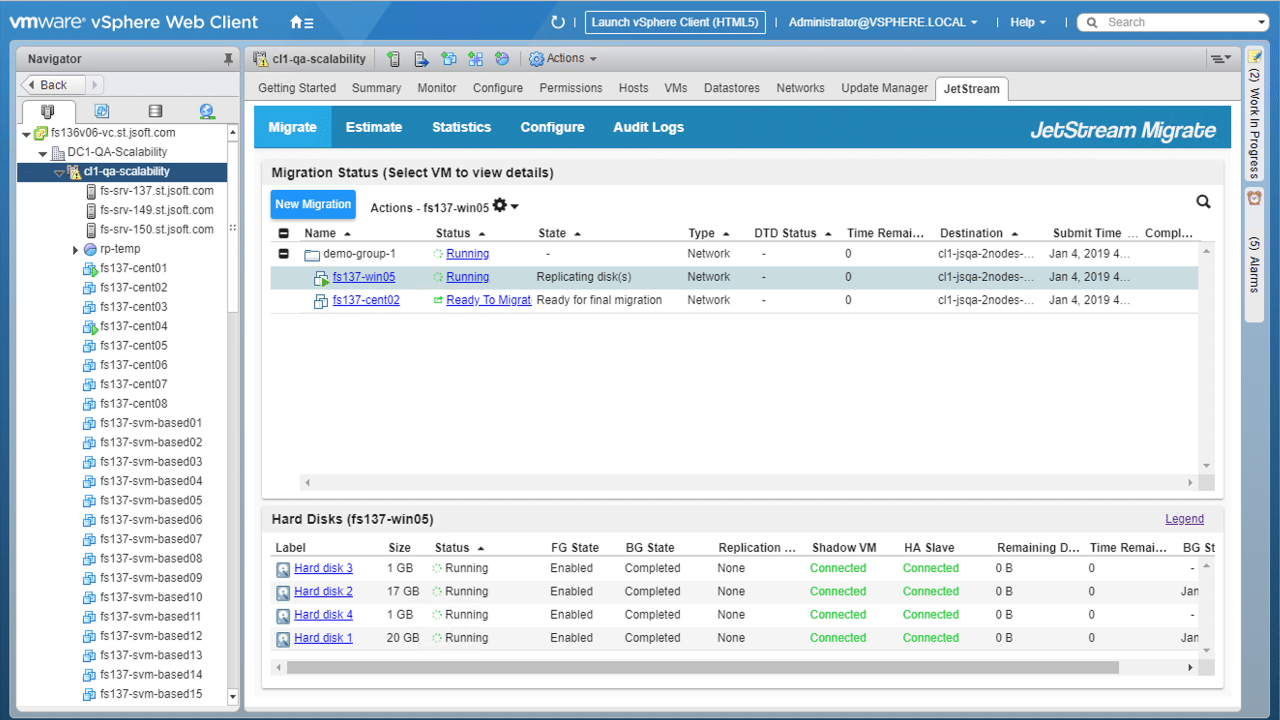Switch to the Statistics JetStream tab

(461, 127)
